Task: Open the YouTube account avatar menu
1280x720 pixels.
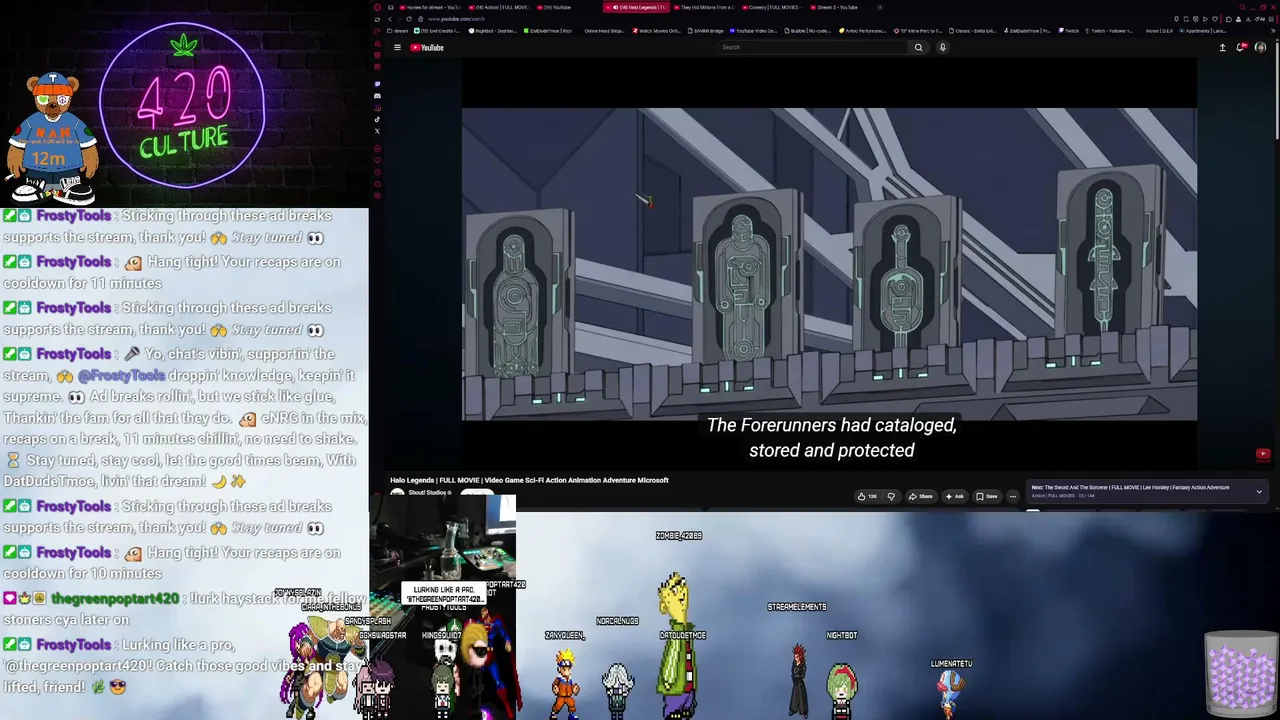Action: click(1260, 47)
